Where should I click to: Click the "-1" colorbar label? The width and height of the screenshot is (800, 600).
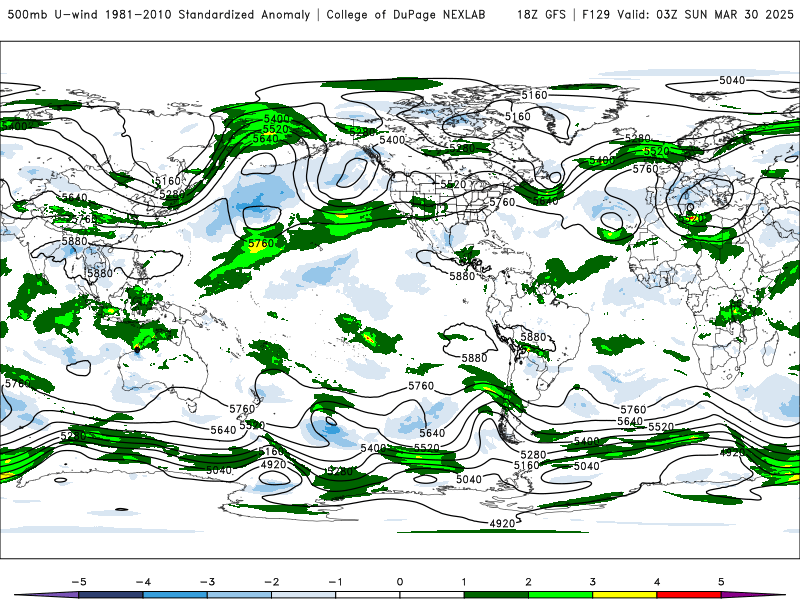[335, 582]
